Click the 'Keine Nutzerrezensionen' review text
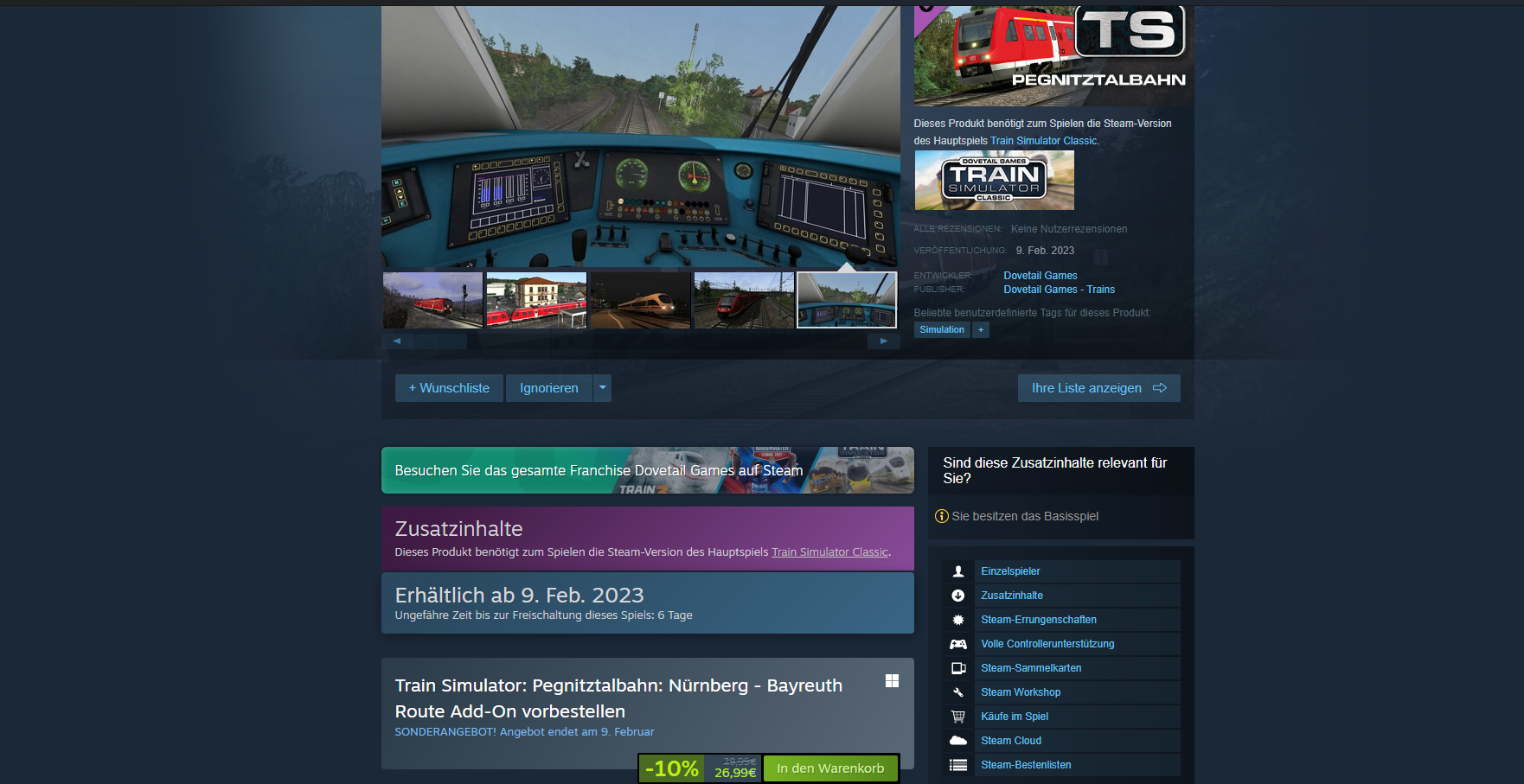This screenshot has width=1524, height=784. (x=1069, y=229)
